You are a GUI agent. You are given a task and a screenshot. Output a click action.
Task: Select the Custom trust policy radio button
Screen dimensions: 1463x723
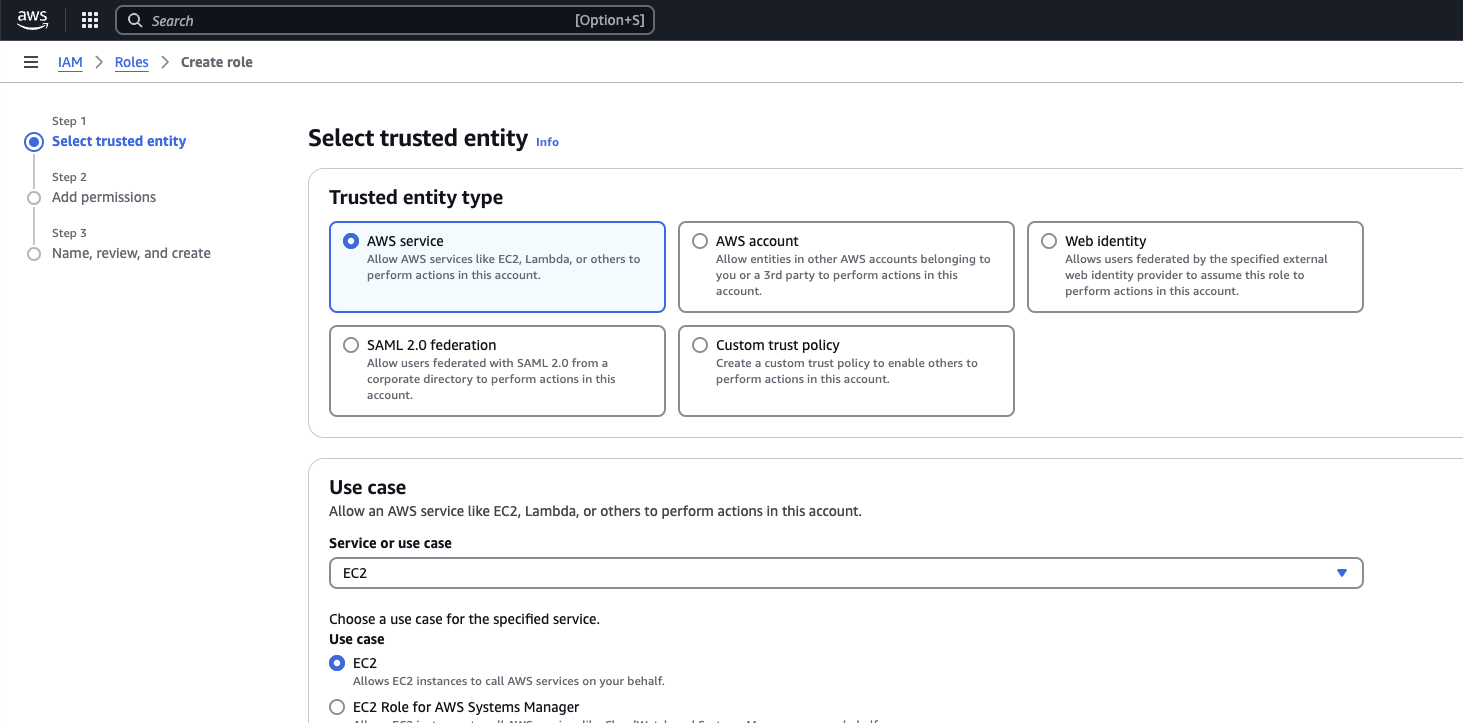tap(700, 345)
